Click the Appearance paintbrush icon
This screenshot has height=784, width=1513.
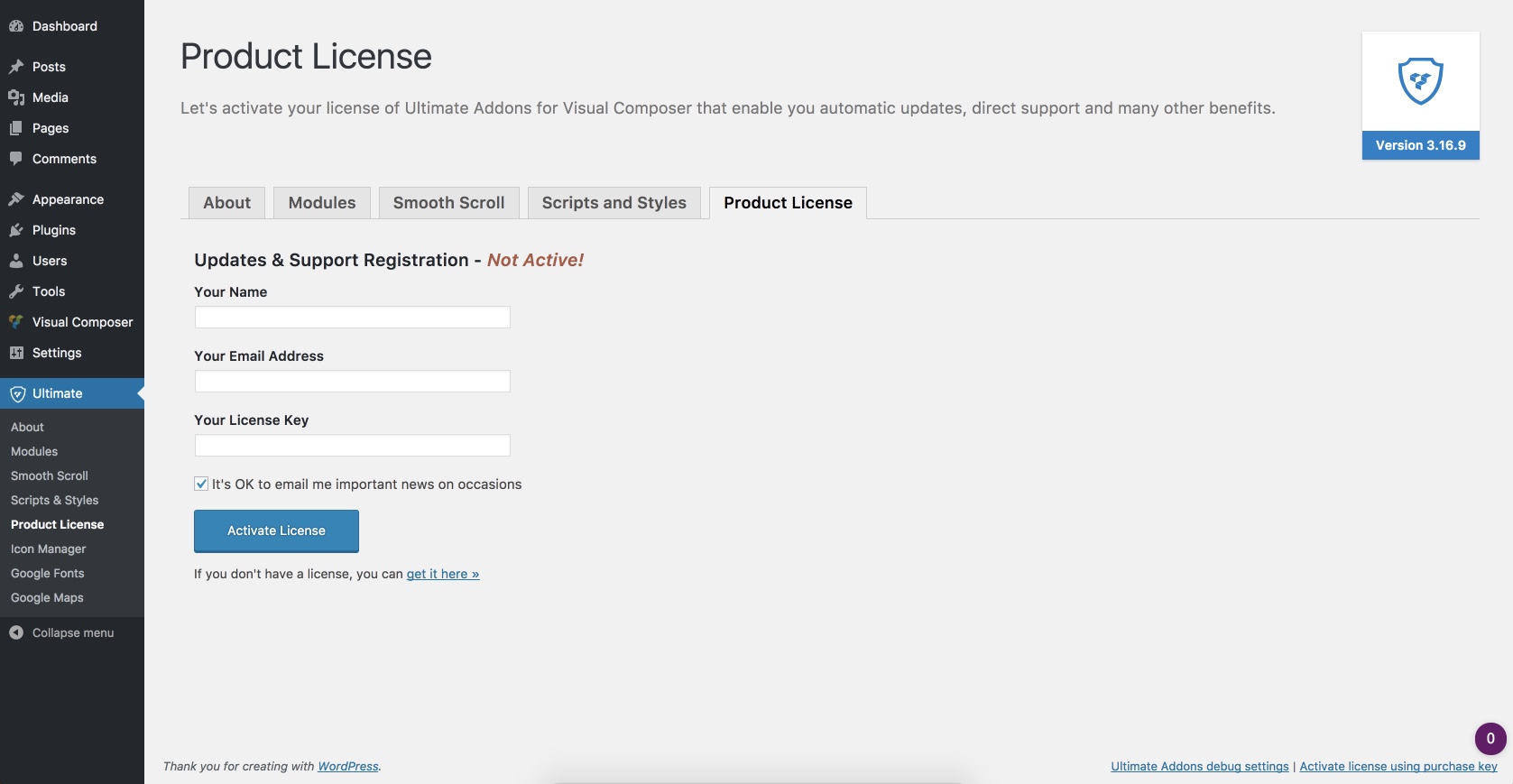16,199
